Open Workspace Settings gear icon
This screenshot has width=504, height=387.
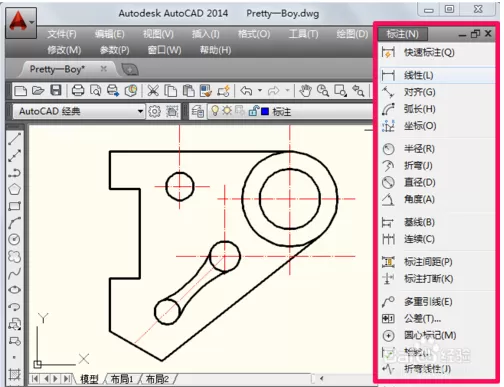tap(154, 112)
